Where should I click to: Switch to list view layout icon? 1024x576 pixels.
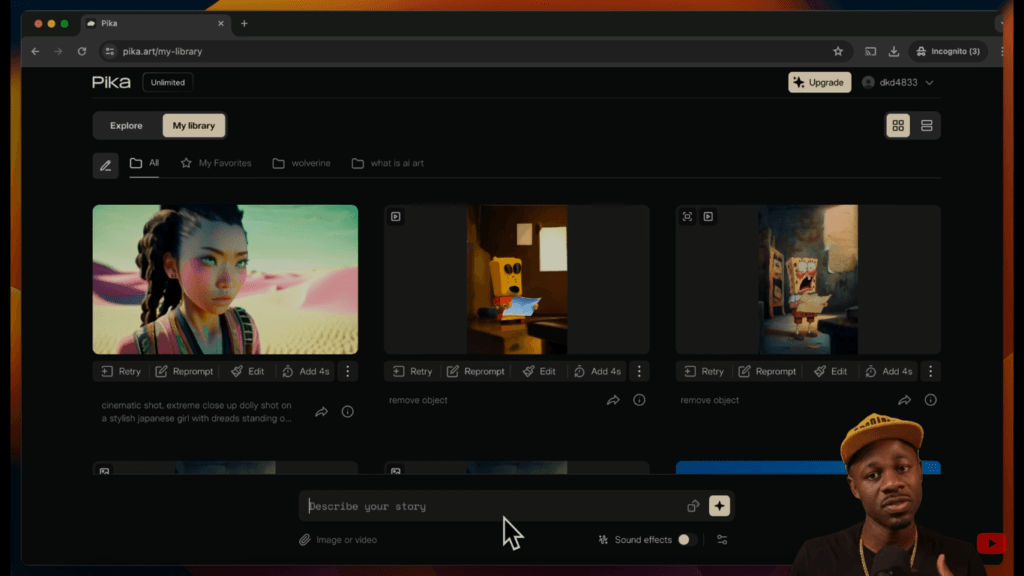[x=925, y=125]
